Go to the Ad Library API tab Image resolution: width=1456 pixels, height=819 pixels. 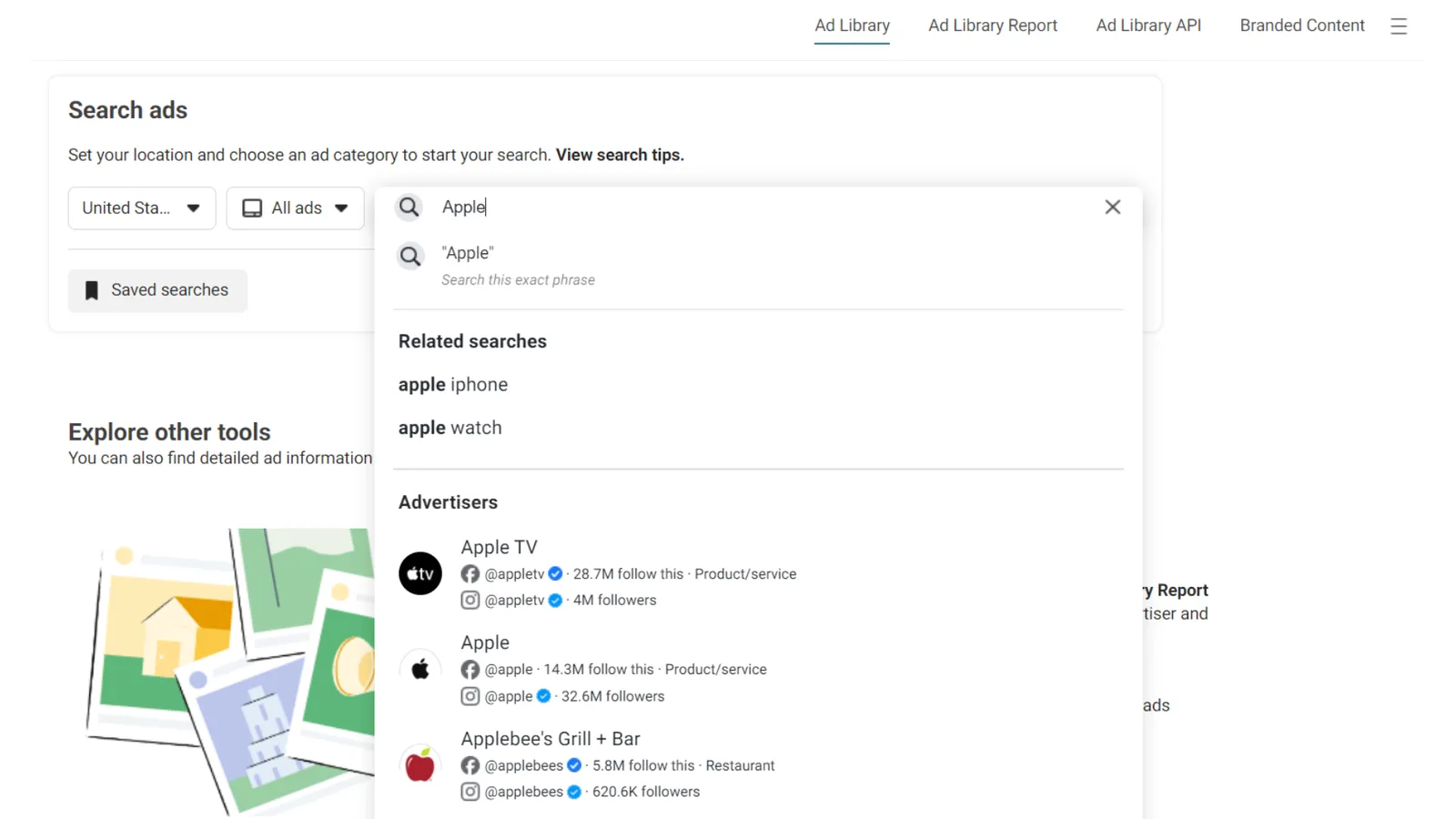[x=1148, y=25]
